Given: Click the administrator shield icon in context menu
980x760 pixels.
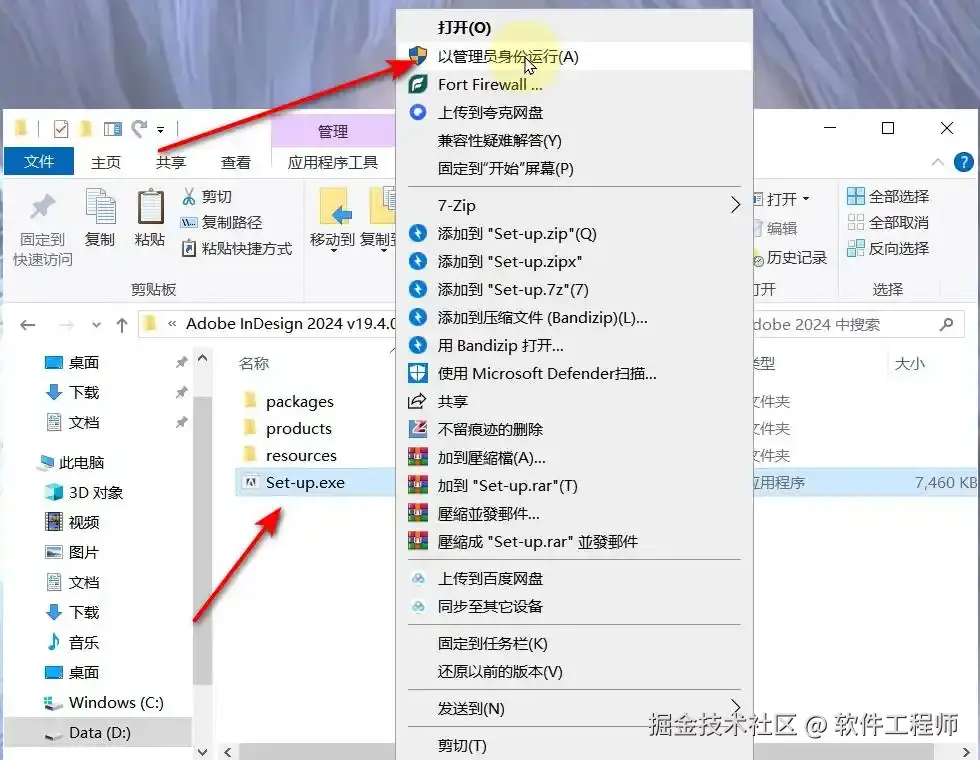Looking at the screenshot, I should 418,56.
